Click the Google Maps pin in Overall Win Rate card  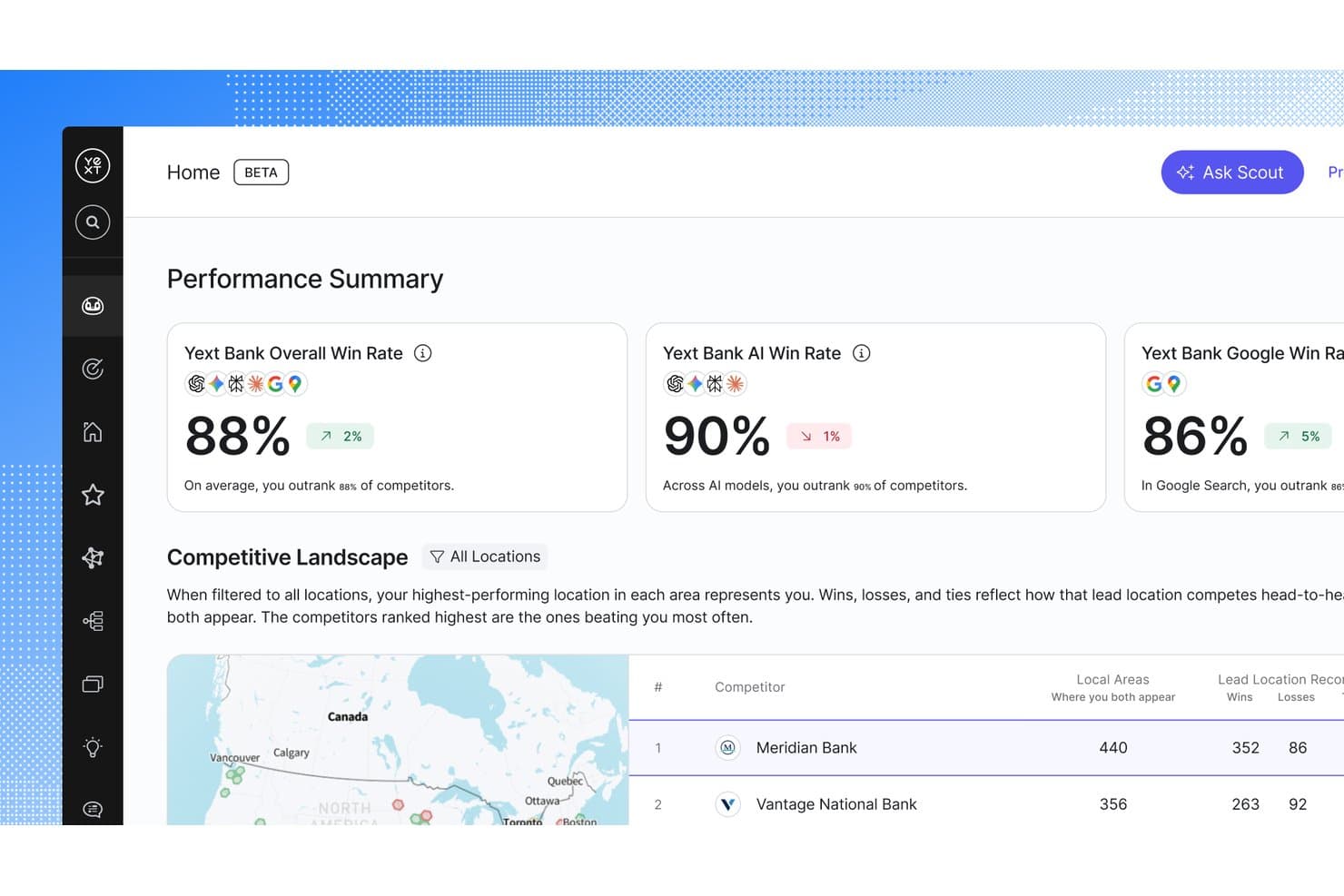[x=295, y=384]
